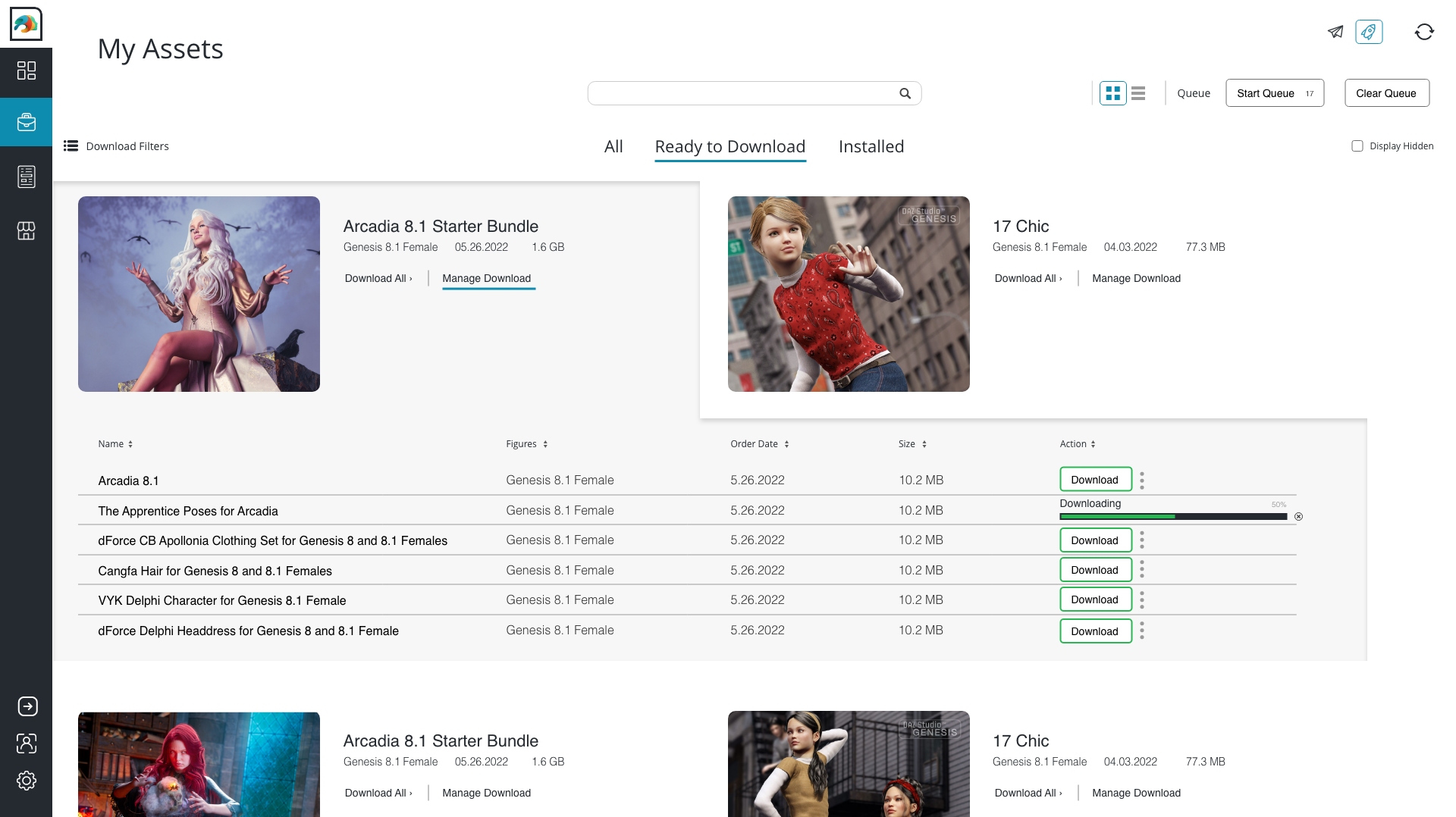This screenshot has width=1456, height=817.
Task: Collapse Manage Download for top Arcadia bundle
Action: point(487,279)
